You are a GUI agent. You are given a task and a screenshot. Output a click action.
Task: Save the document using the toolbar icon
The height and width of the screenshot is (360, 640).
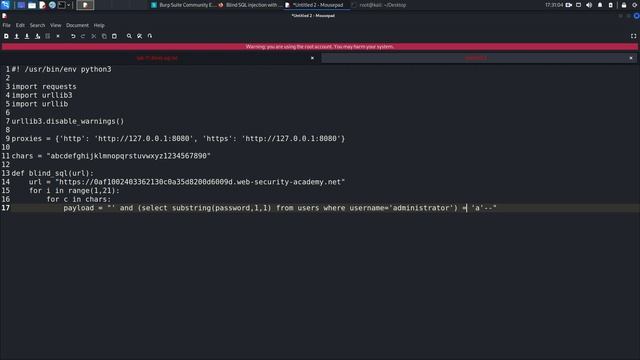click(27, 36)
